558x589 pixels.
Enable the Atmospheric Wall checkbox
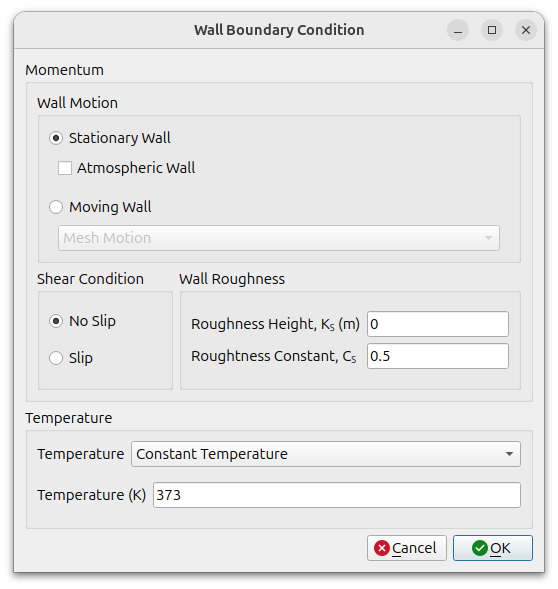click(x=65, y=168)
